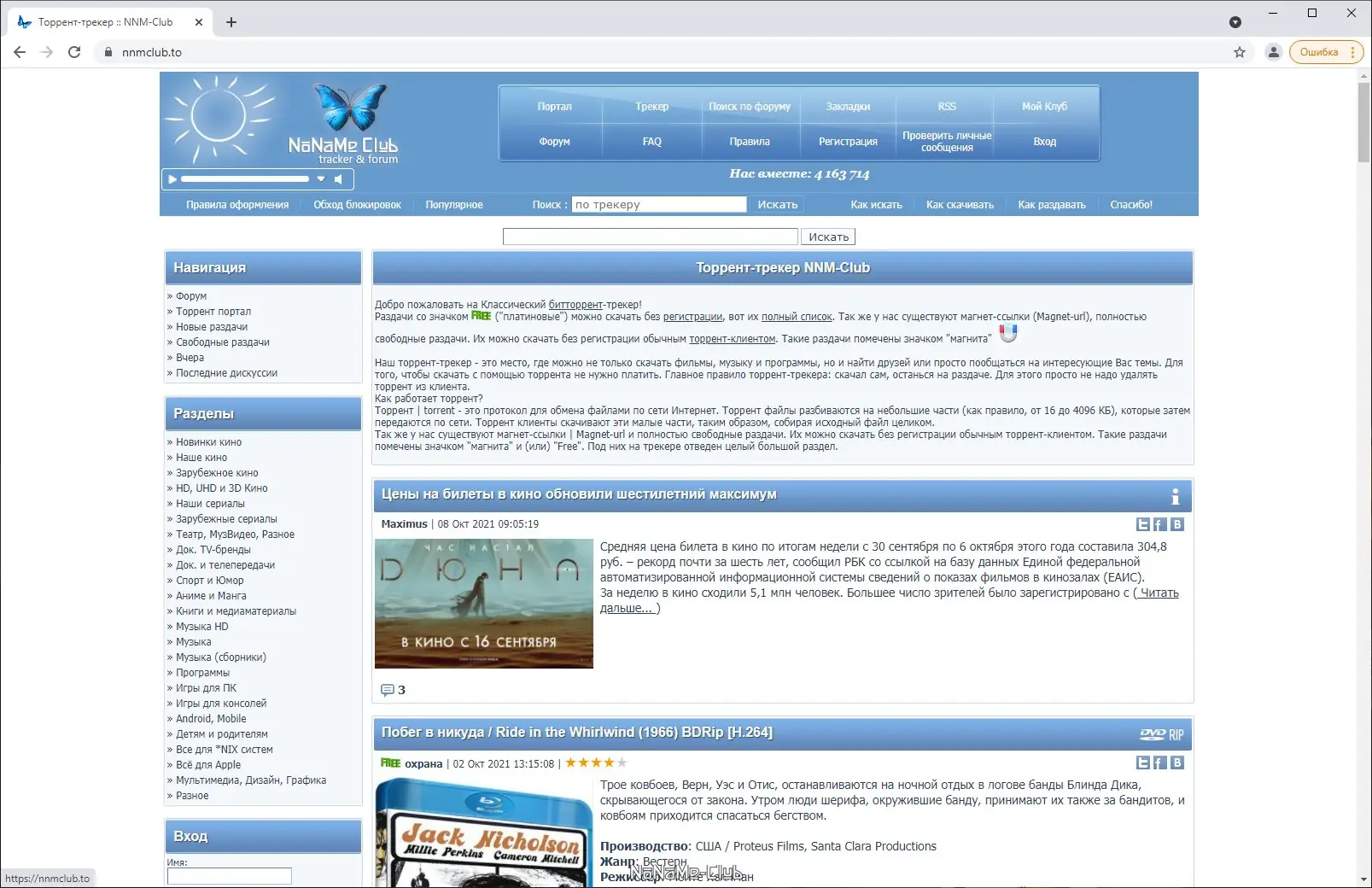The width and height of the screenshot is (1372, 888).
Task: Go to Форум in the header menu
Action: pos(554,142)
